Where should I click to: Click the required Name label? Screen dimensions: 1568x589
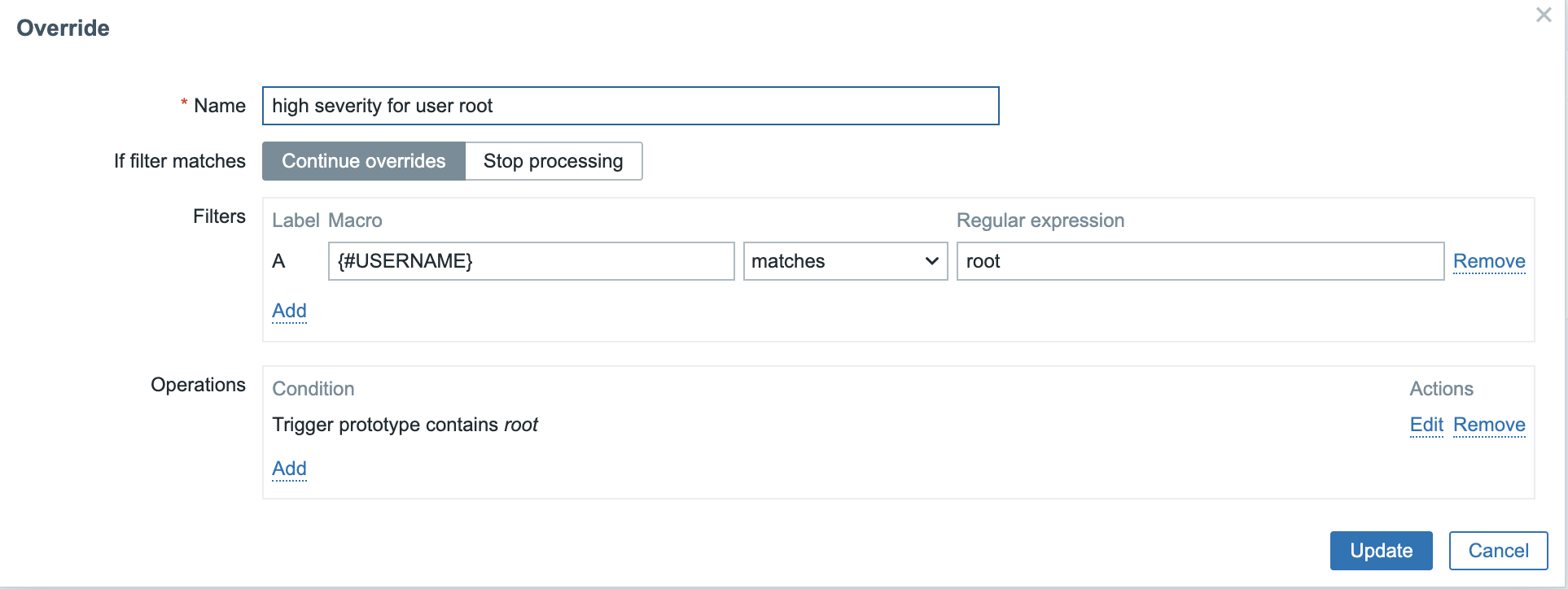pyautogui.click(x=213, y=106)
